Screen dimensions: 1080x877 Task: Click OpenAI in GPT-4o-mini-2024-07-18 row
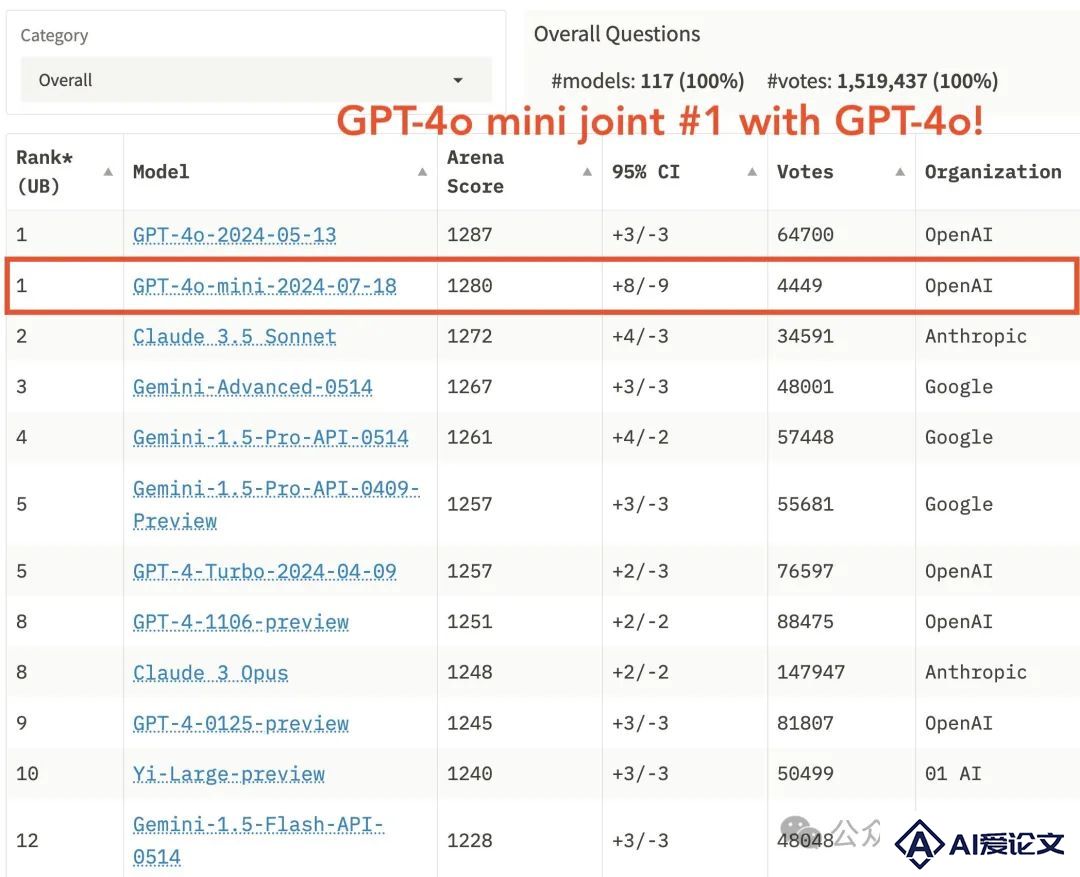959,286
